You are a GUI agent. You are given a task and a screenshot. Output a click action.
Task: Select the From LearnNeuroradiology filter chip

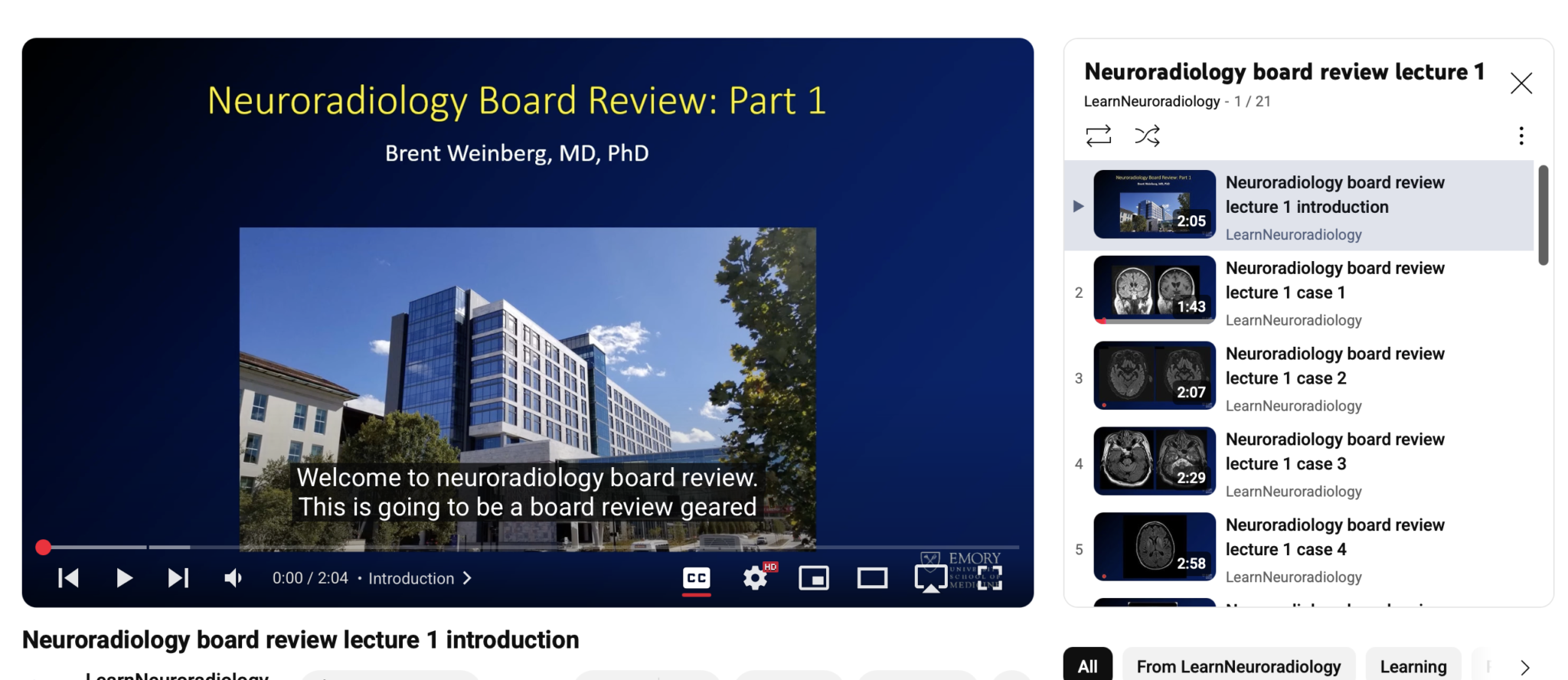coord(1238,666)
